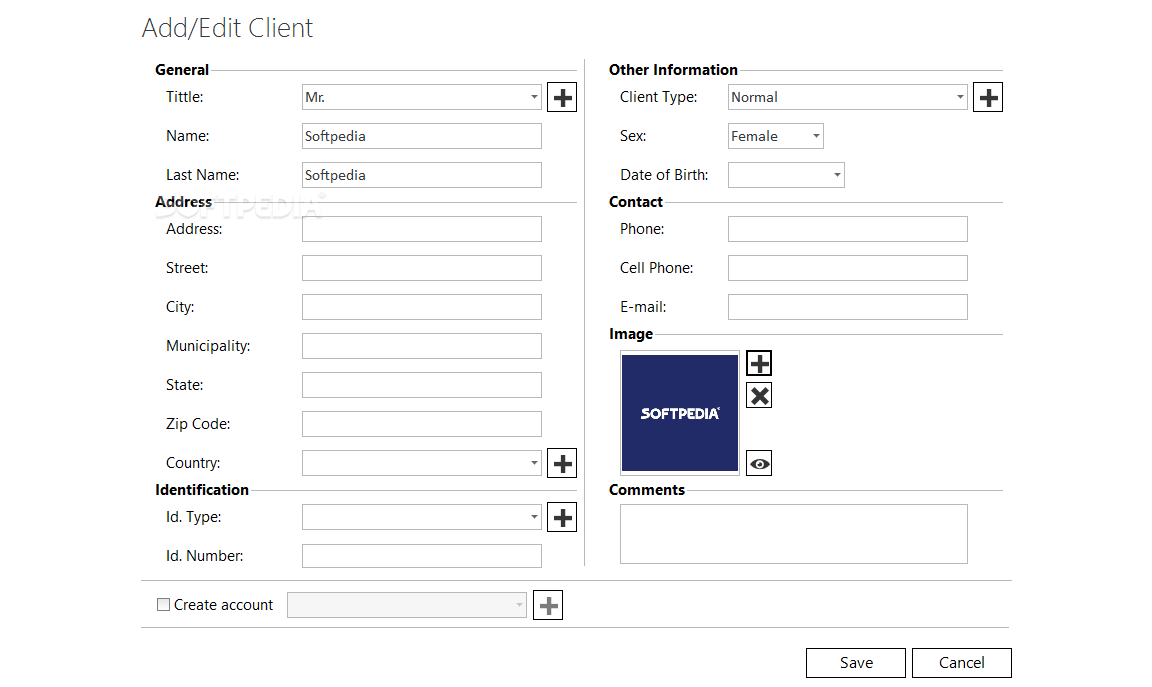Preview the client image with the eye icon
This screenshot has height=687, width=1152.
point(759,464)
